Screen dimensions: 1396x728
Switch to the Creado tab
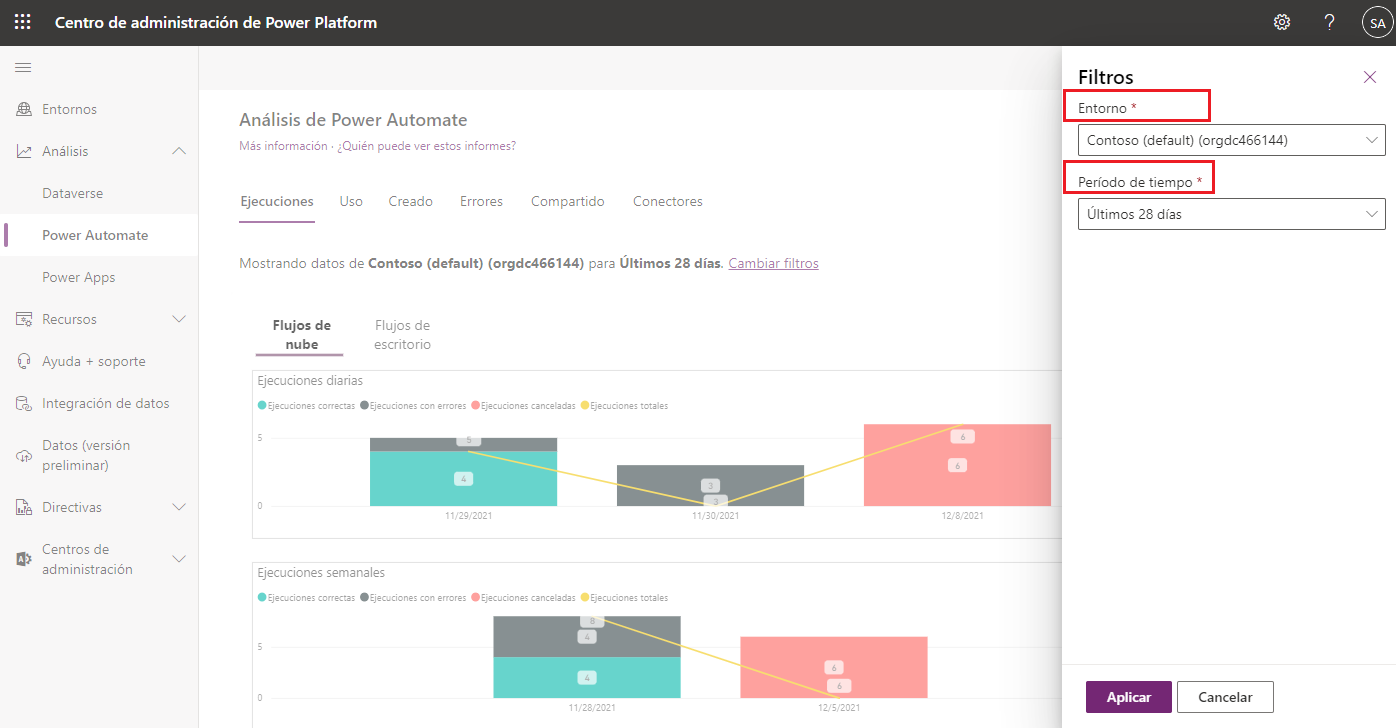(x=411, y=201)
